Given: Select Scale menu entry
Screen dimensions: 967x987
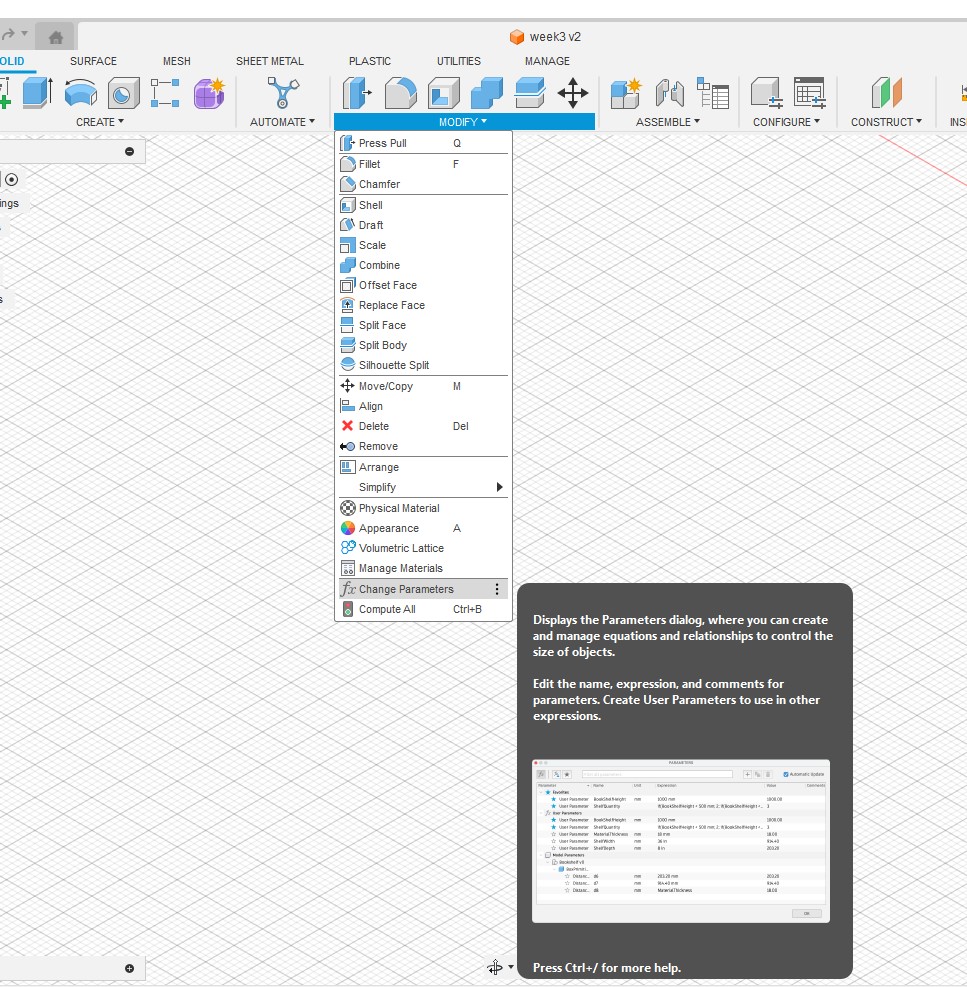Looking at the screenshot, I should click(423, 245).
